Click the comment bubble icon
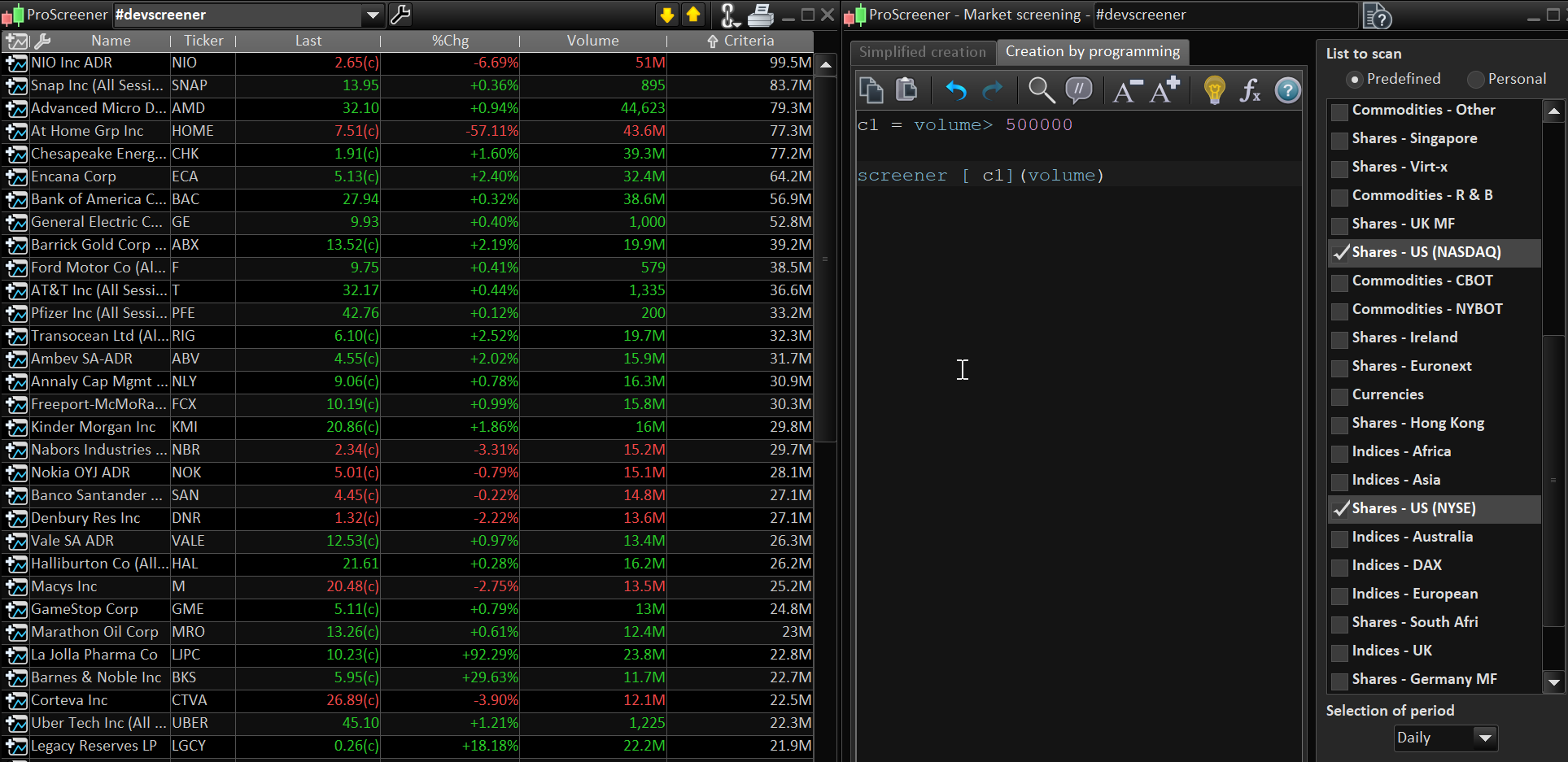1568x762 pixels. (x=1079, y=90)
